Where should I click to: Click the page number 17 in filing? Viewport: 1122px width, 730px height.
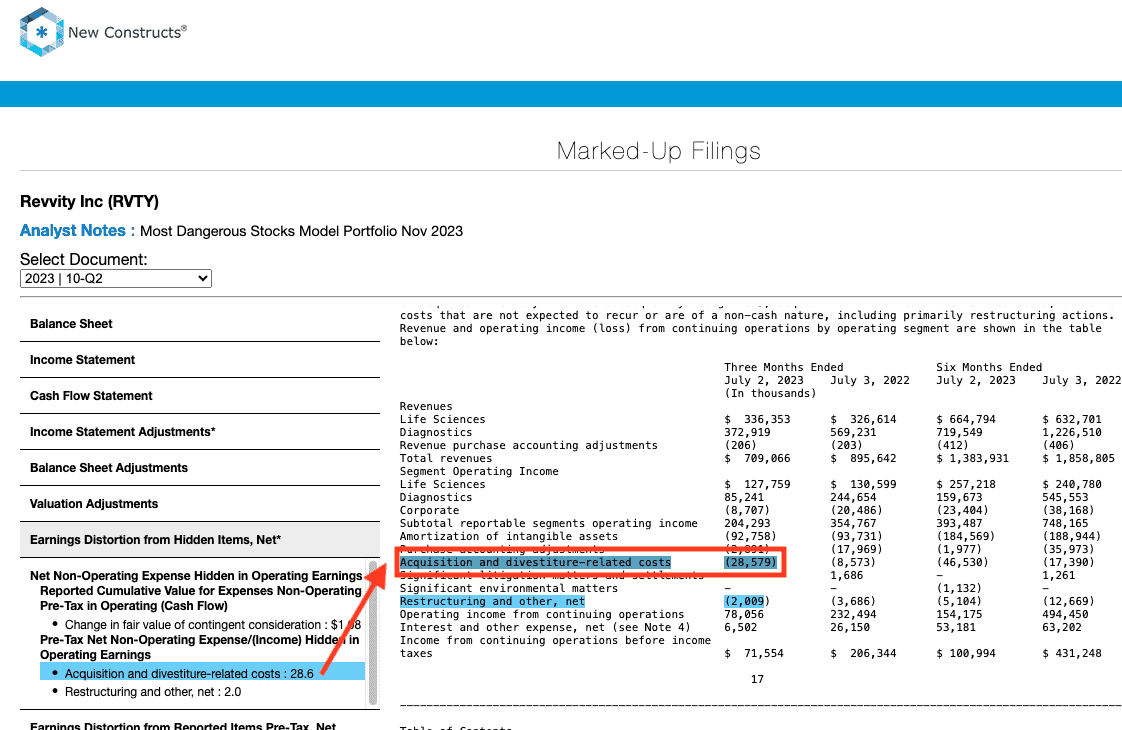tap(757, 679)
